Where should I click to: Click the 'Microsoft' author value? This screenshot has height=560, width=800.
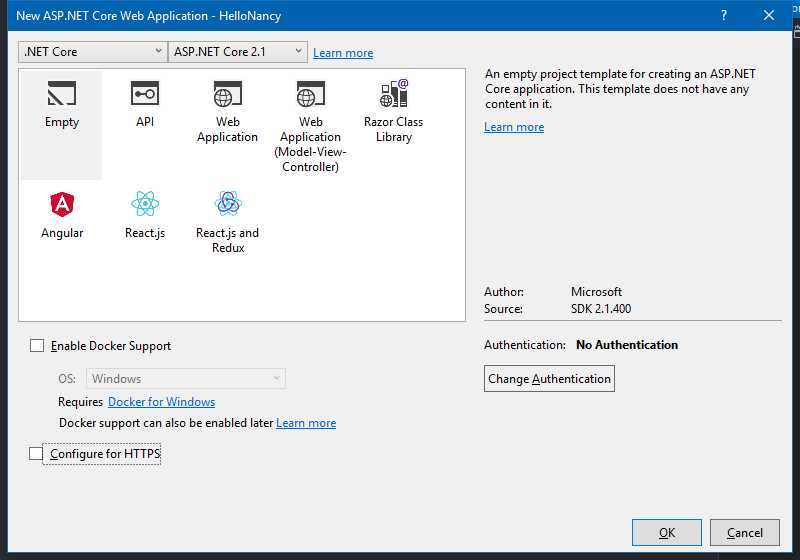click(596, 291)
